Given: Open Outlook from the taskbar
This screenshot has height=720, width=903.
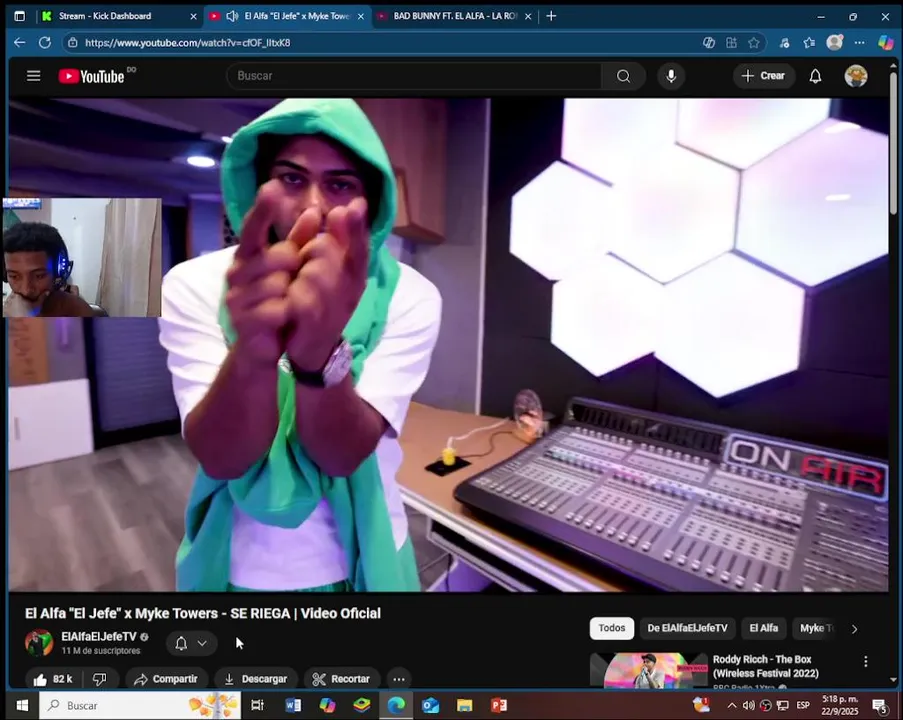Looking at the screenshot, I should tap(430, 705).
